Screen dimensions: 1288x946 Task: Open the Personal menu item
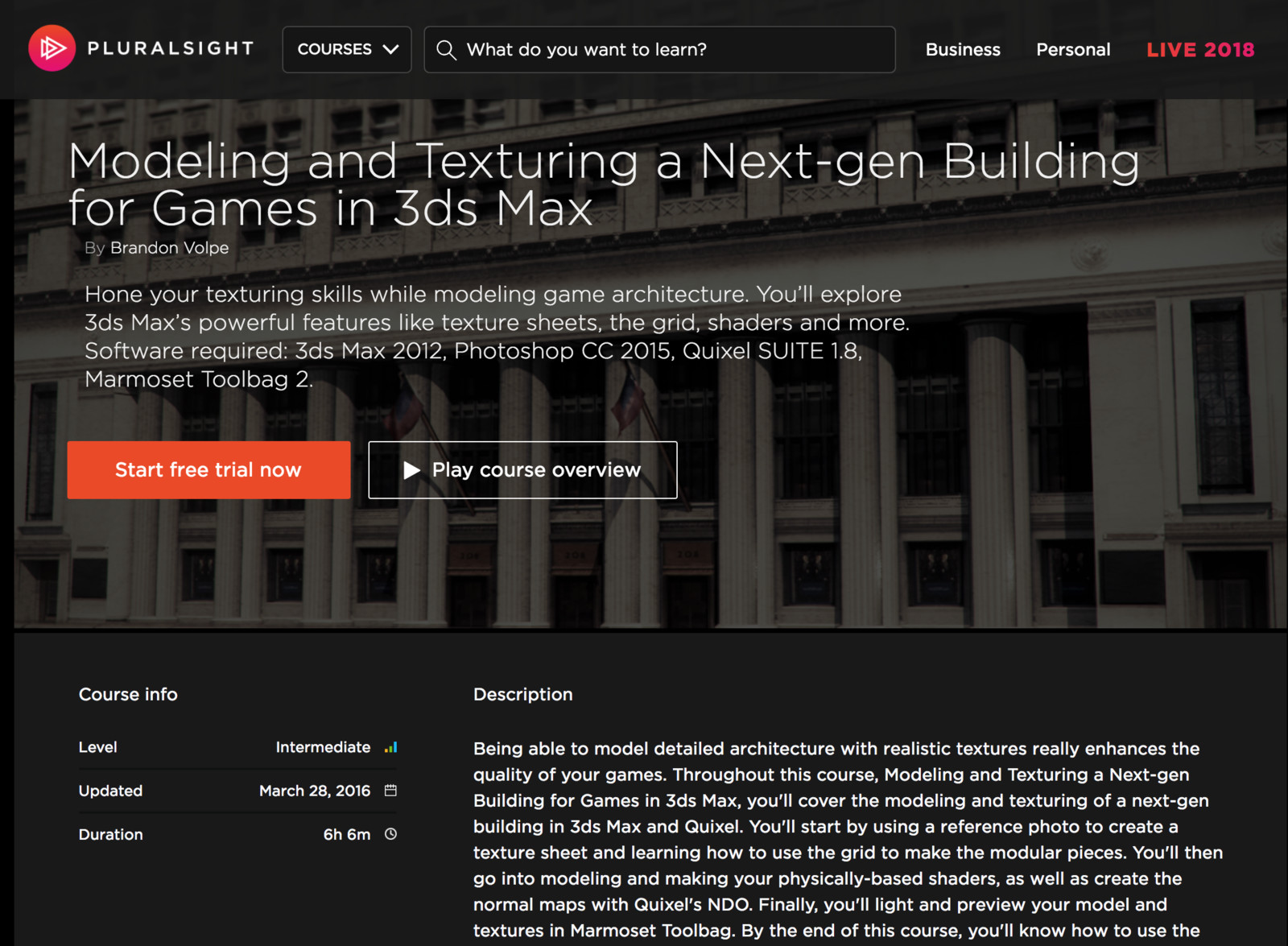[x=1073, y=49]
